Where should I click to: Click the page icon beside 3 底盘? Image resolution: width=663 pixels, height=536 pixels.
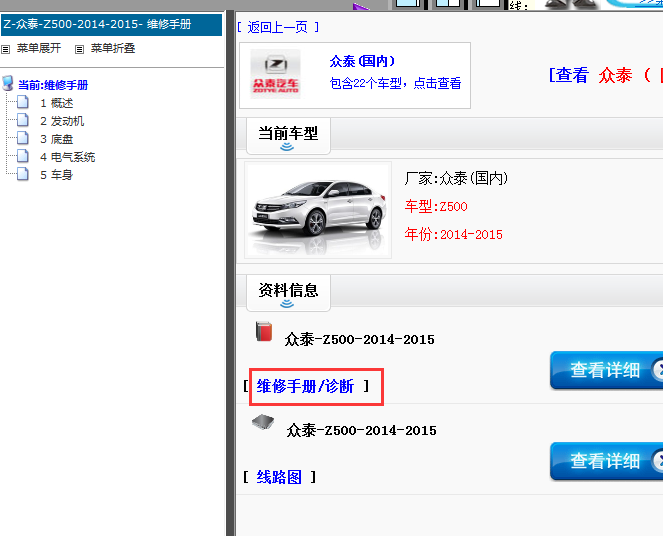23,138
